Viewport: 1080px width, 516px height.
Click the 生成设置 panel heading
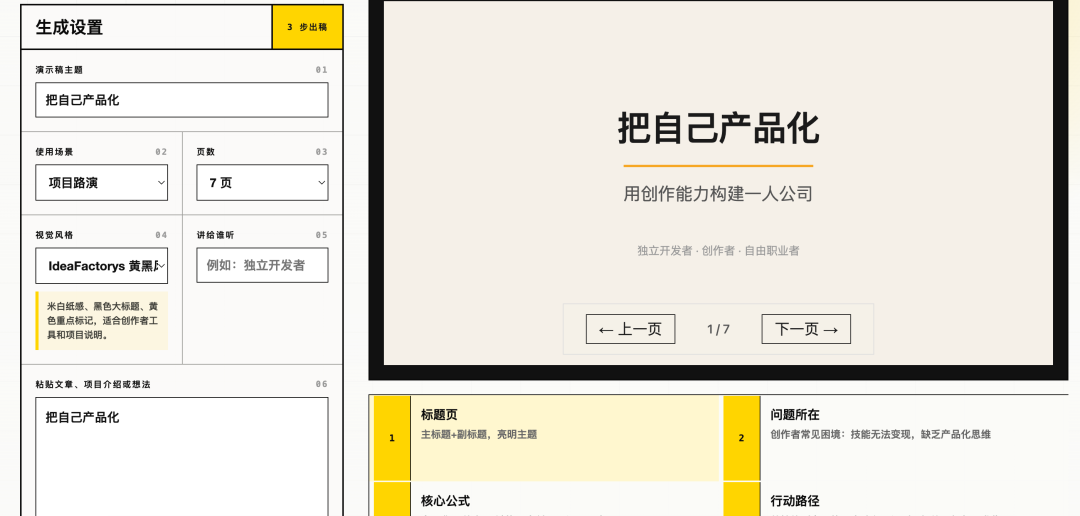(70, 28)
